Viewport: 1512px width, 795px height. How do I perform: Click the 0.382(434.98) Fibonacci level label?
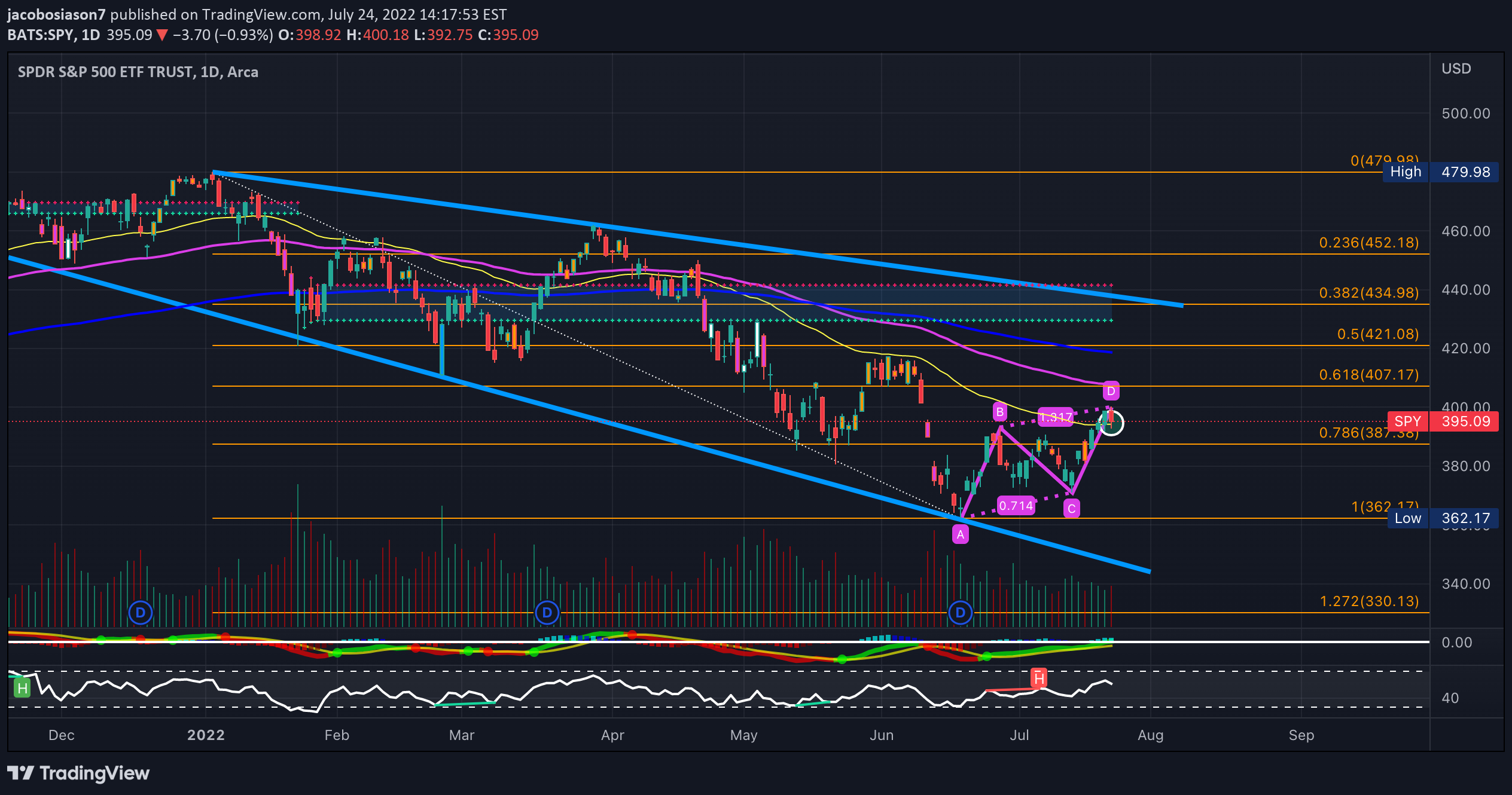coord(1369,293)
